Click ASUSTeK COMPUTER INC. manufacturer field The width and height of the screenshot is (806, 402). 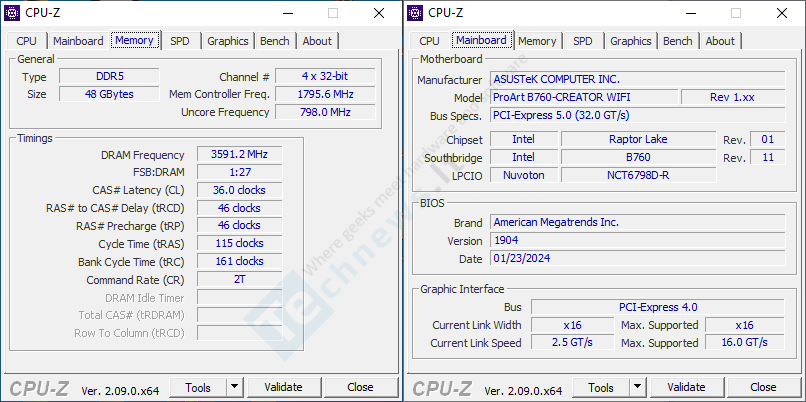click(638, 79)
